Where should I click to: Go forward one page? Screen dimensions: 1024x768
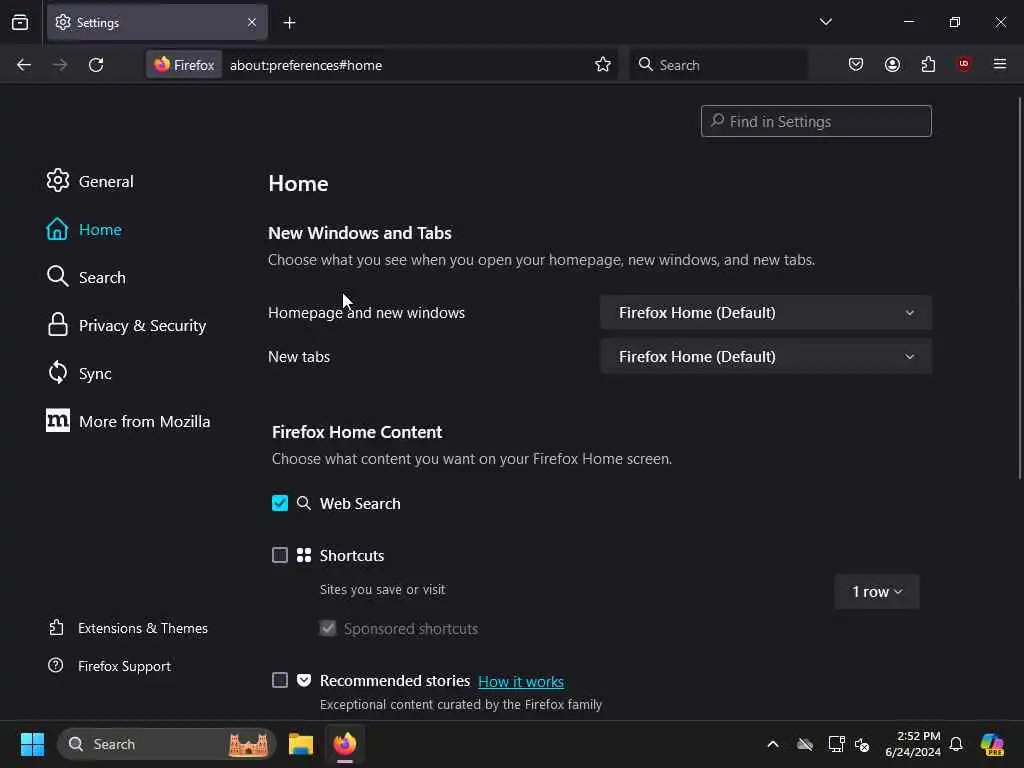click(x=59, y=65)
